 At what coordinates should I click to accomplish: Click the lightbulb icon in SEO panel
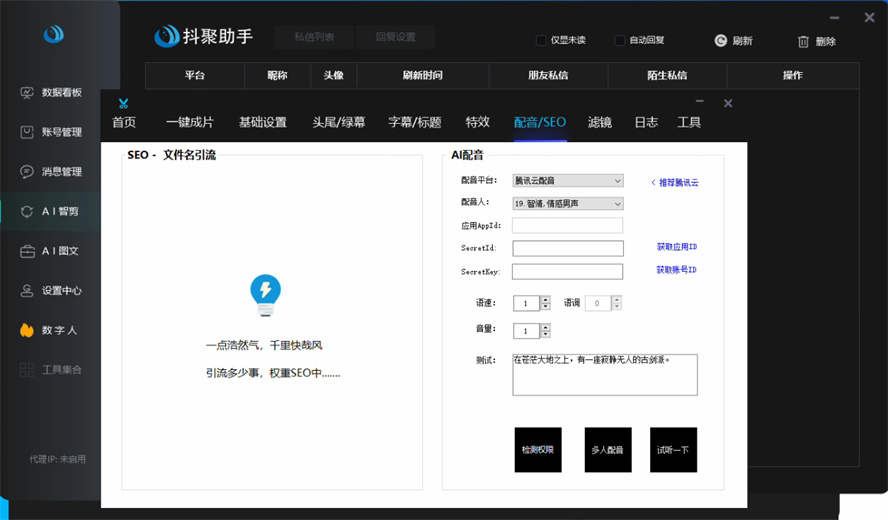(x=266, y=295)
